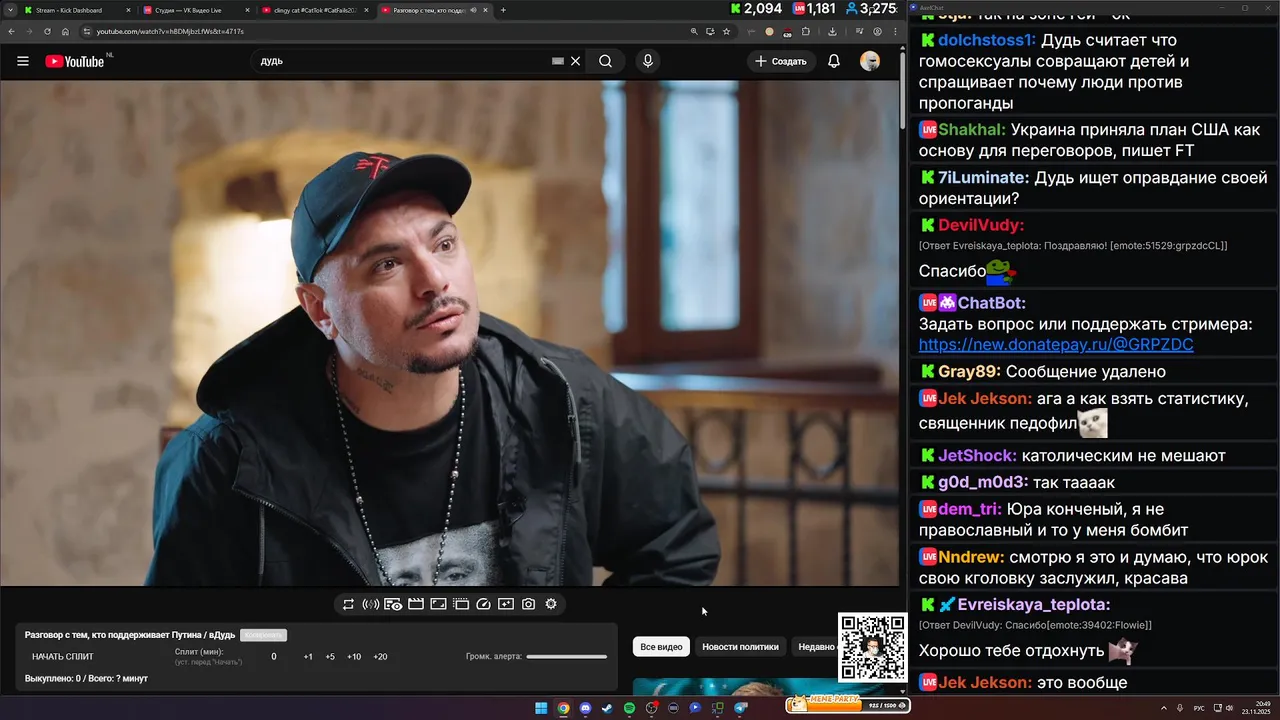The image size is (1280, 720).
Task: Click the eye card icon under the video
Action: tap(393, 604)
